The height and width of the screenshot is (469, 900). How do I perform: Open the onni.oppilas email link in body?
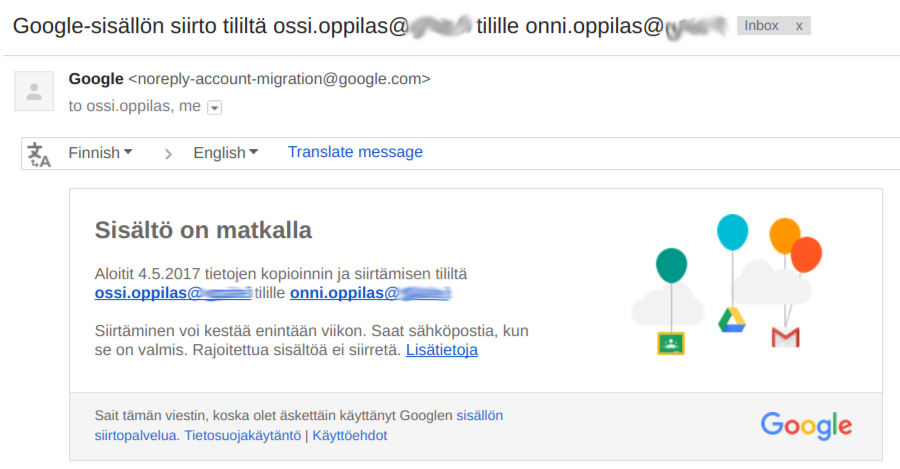pyautogui.click(x=370, y=293)
